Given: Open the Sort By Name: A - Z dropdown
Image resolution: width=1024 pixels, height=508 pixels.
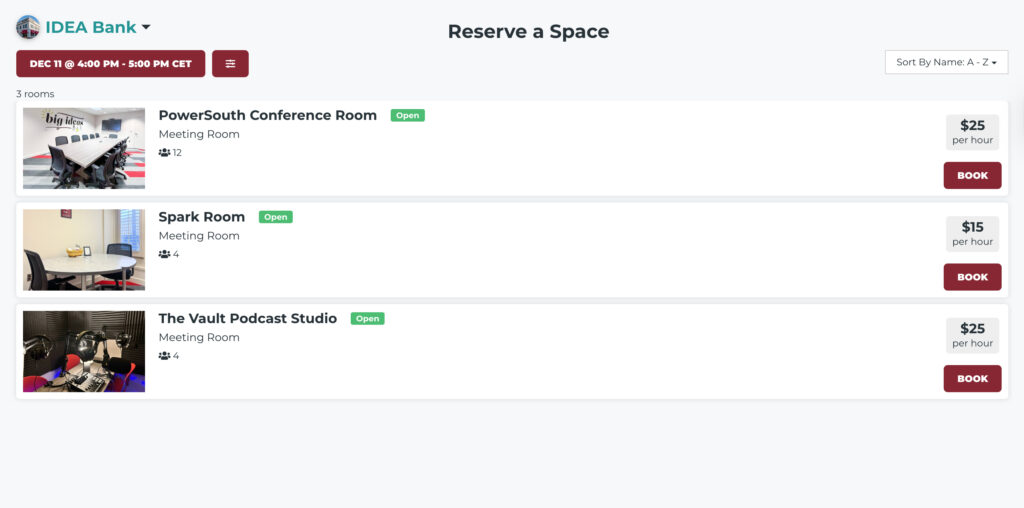Looking at the screenshot, I should click(x=946, y=62).
